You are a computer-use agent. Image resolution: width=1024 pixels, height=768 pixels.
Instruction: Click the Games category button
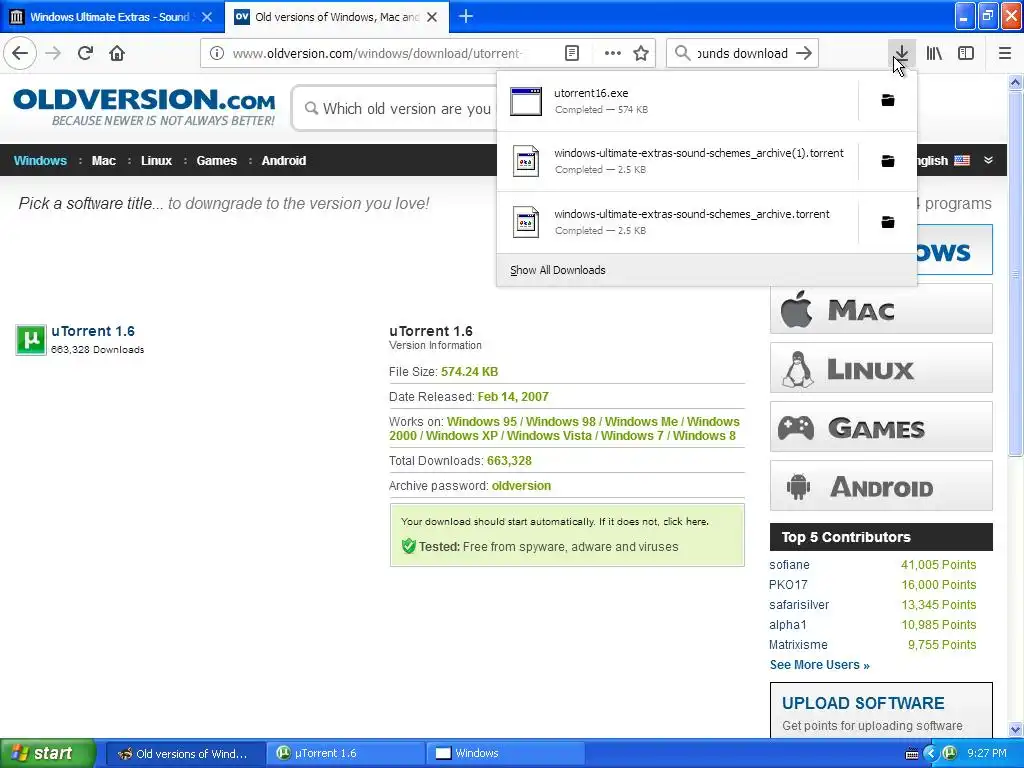point(881,427)
